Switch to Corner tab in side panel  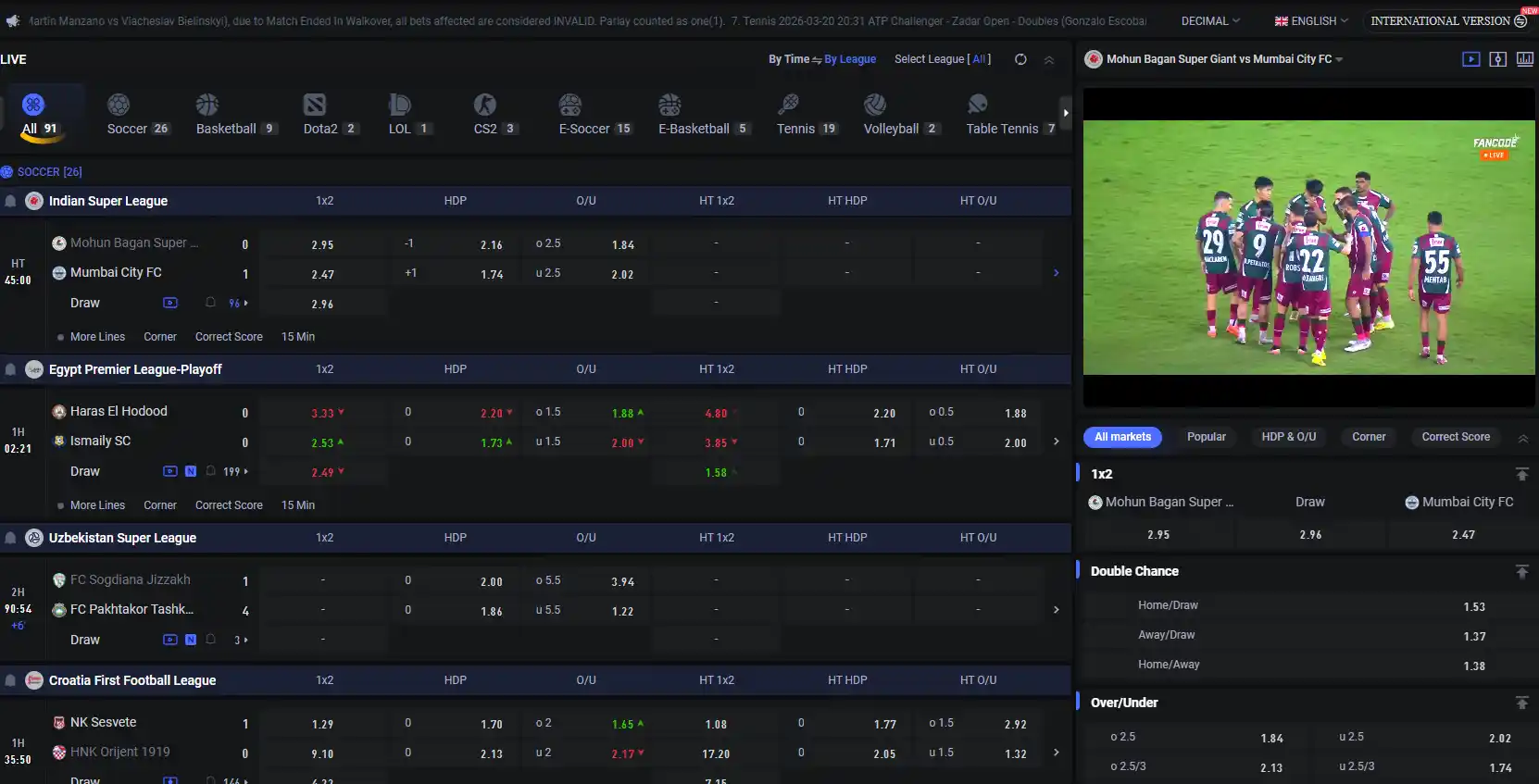[x=1369, y=437]
